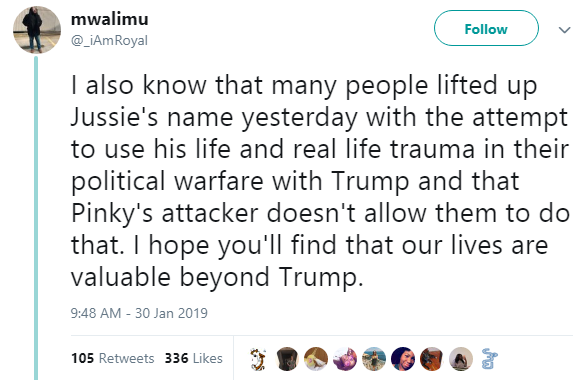Screen dimensions: 587x380
Task: Open the purple-toned avatar liker
Action: (345, 359)
